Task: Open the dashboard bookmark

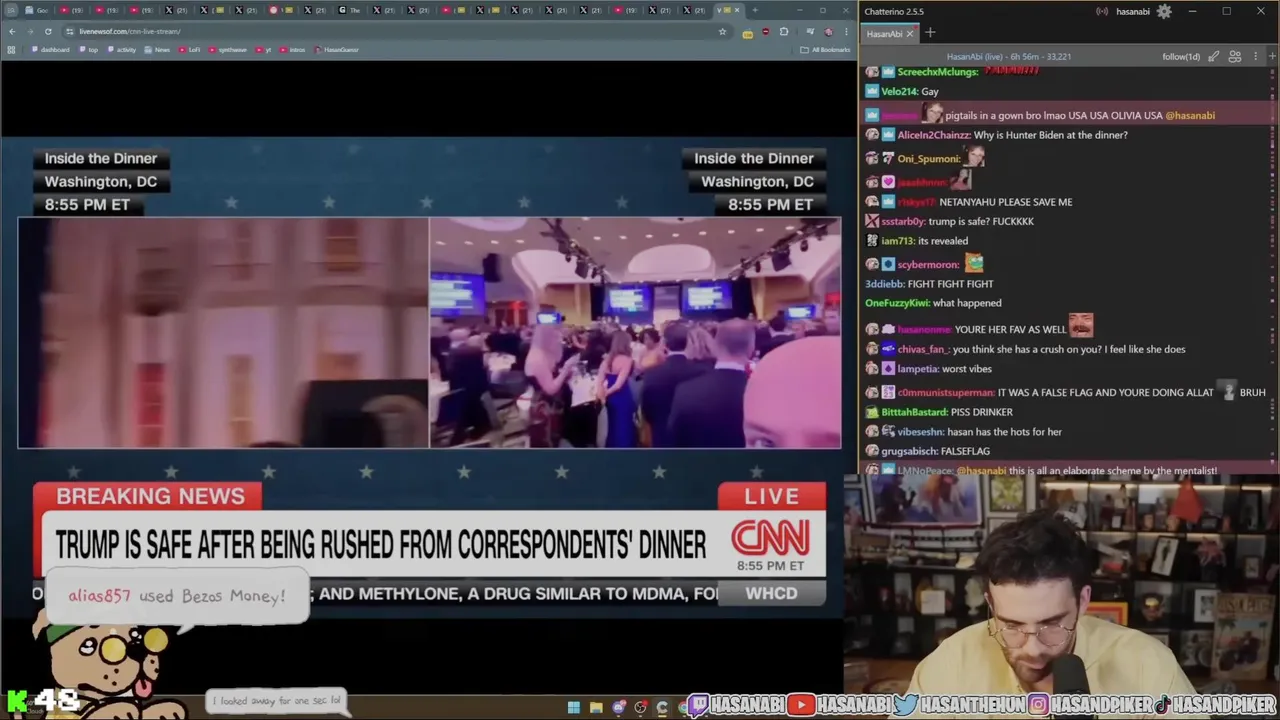Action: coord(52,49)
